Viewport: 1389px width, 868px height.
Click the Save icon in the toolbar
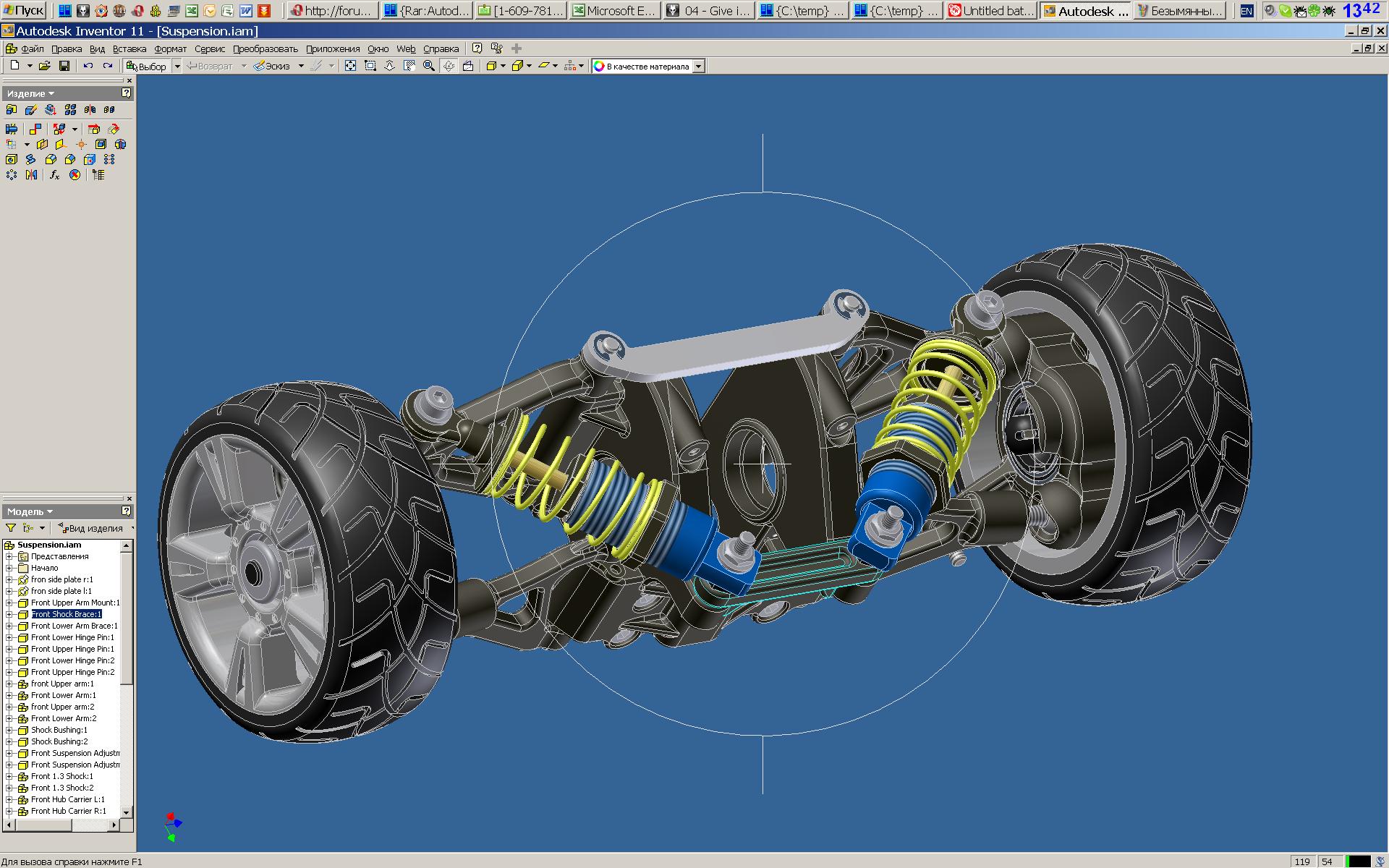click(x=64, y=66)
